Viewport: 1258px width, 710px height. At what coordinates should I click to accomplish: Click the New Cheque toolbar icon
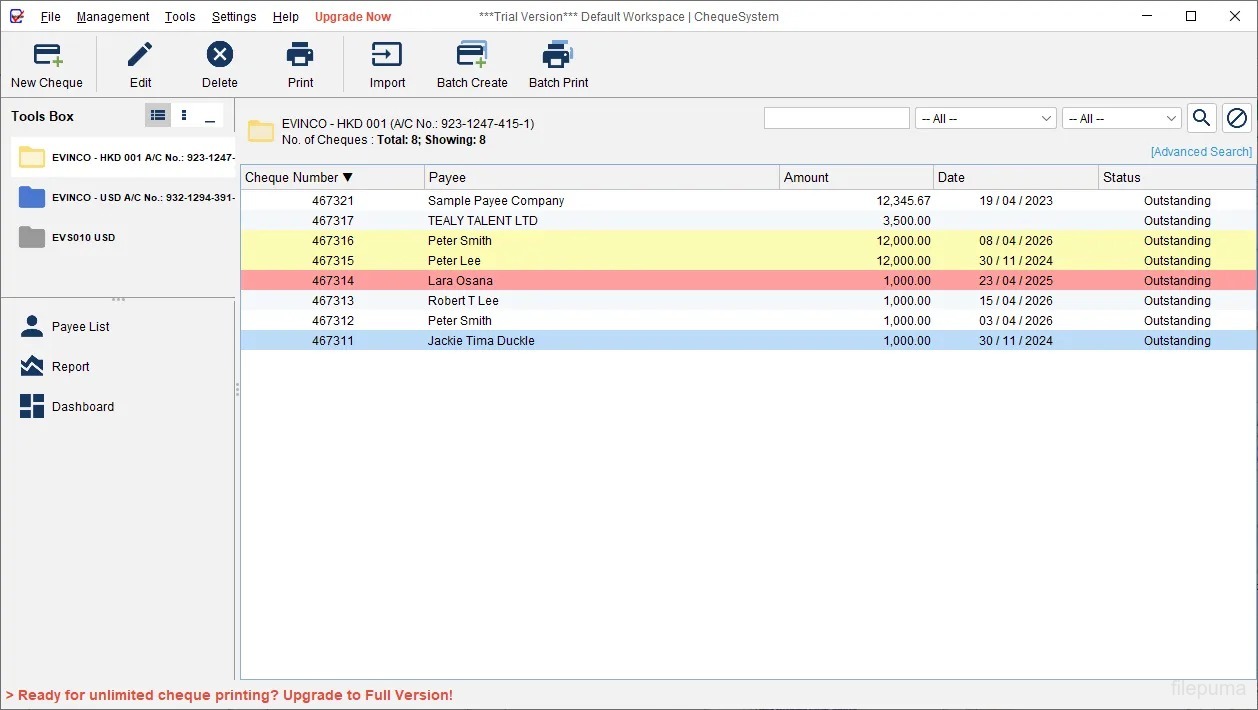47,56
